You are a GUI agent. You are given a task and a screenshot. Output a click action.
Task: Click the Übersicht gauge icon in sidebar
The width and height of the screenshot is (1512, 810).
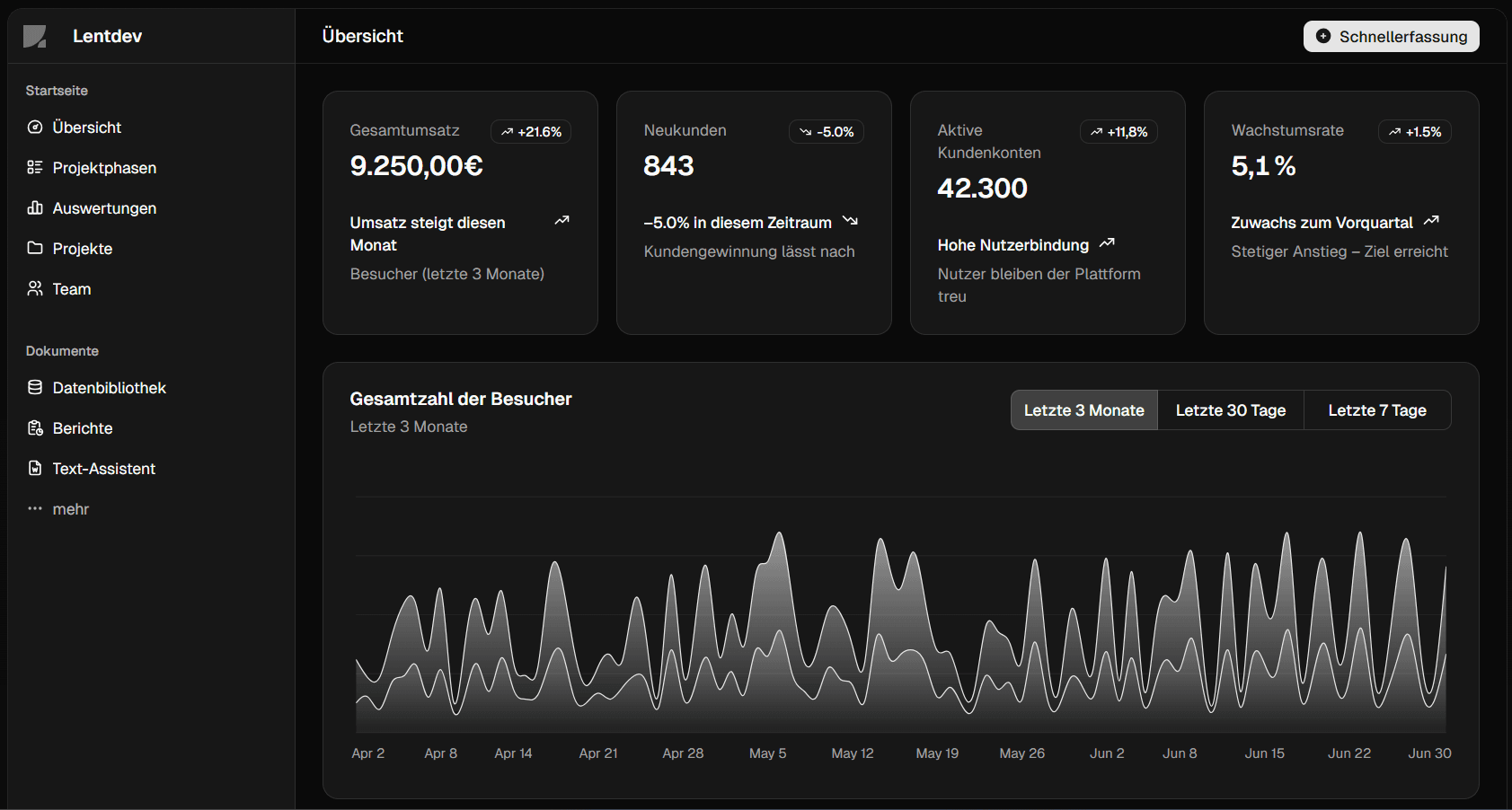click(x=35, y=128)
